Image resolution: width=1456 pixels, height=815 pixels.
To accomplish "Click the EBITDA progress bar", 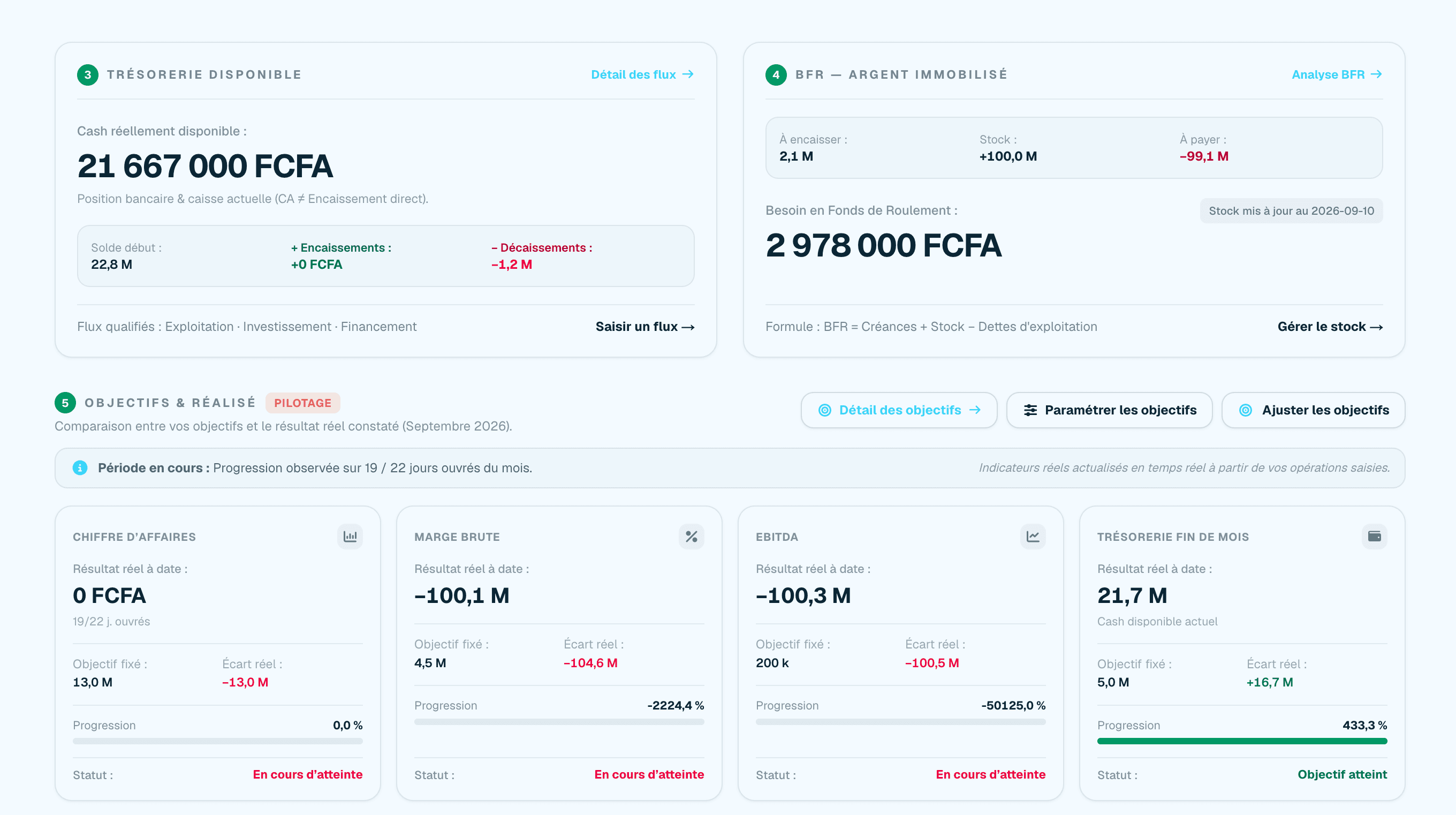I will click(x=900, y=722).
